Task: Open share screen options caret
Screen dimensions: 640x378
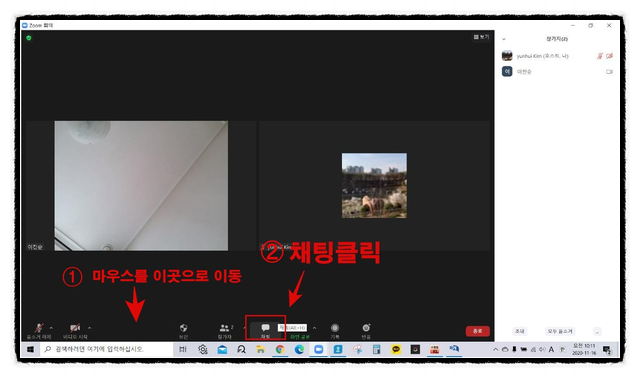Action: click(314, 328)
